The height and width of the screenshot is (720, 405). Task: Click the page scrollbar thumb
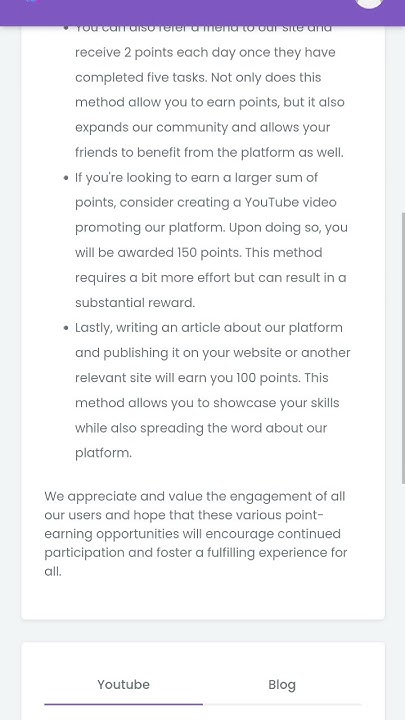403,348
